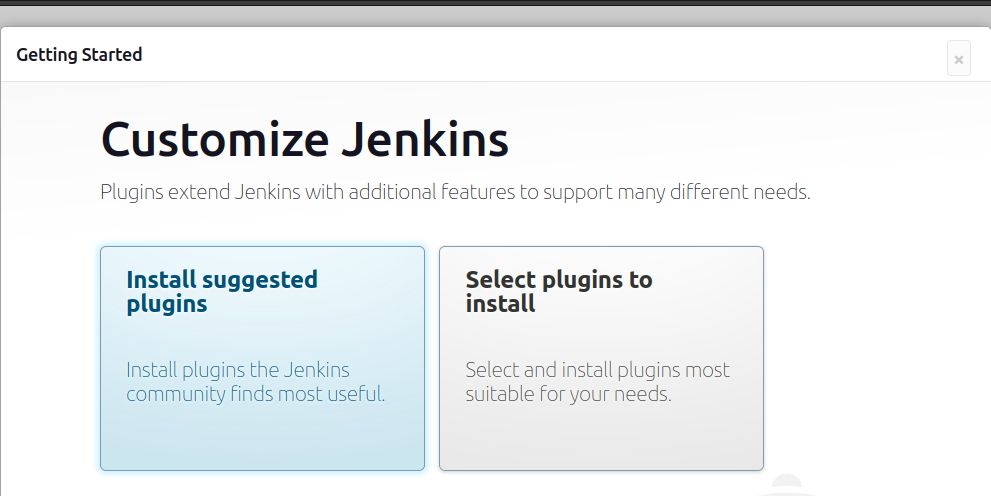Choose the Select plugins to install card
Screen dimensions: 991x496
pyautogui.click(x=601, y=357)
